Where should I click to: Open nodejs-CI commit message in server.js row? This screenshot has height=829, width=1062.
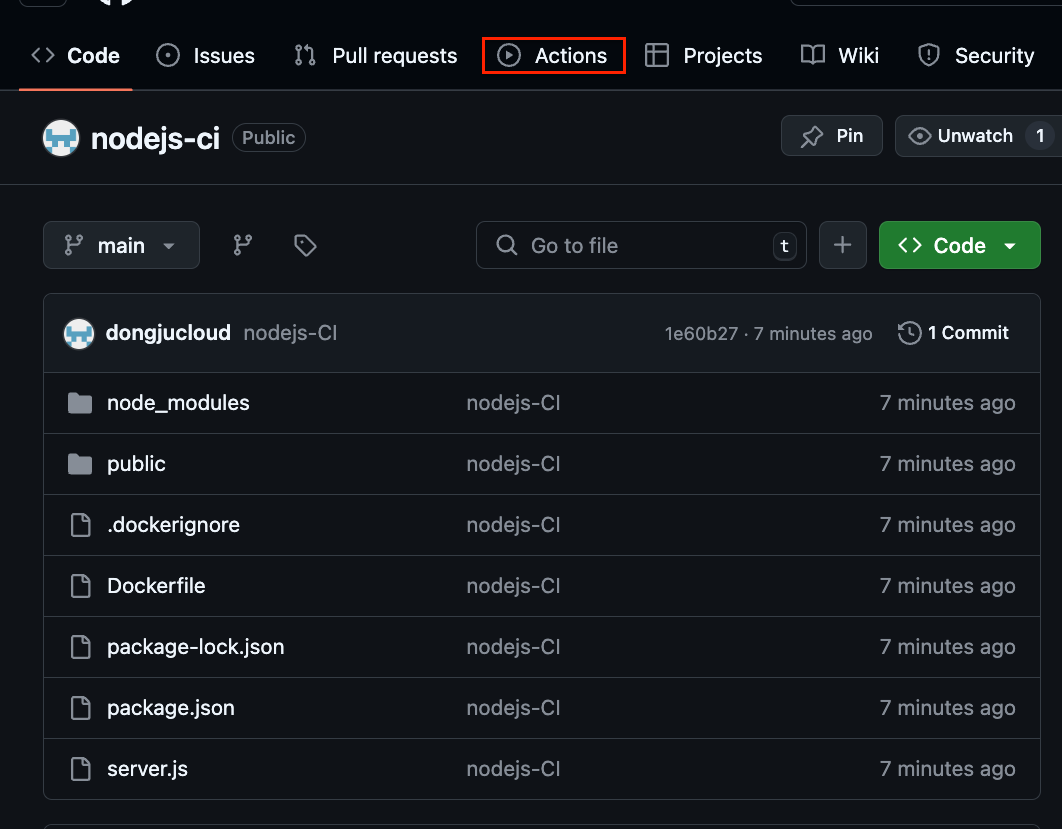(x=513, y=769)
